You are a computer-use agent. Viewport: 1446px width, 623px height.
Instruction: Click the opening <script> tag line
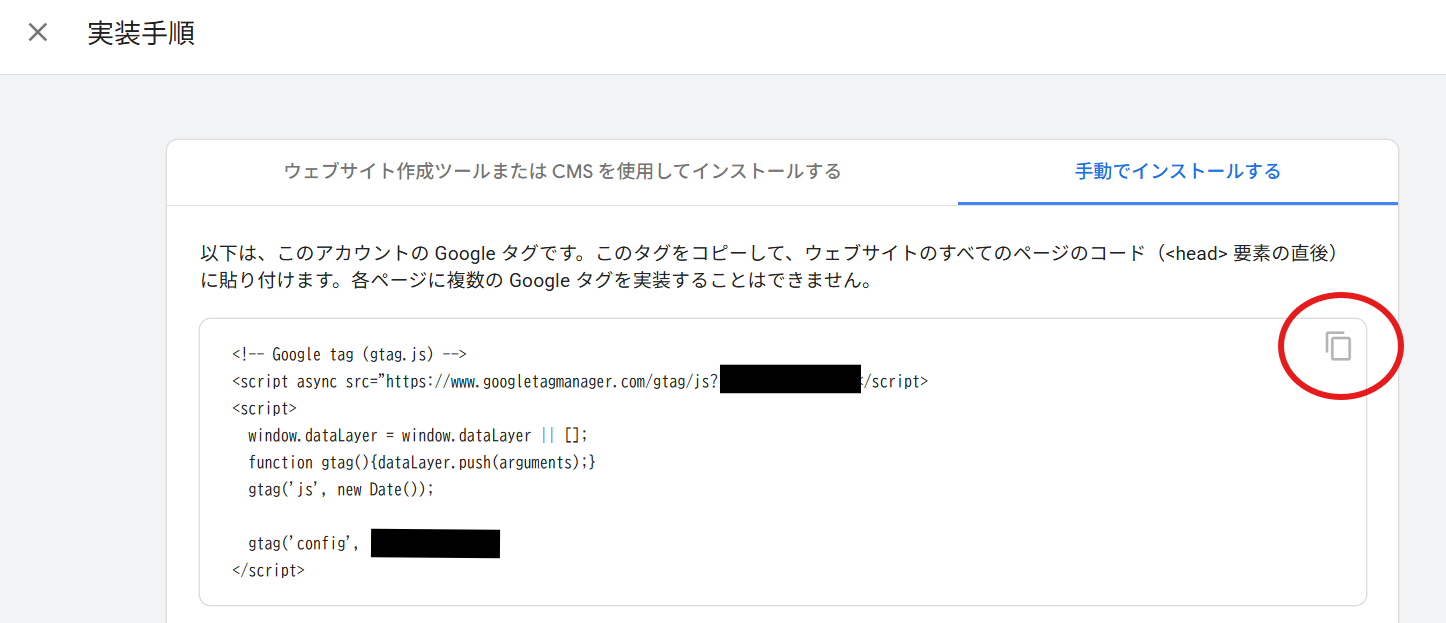pyautogui.click(x=264, y=408)
